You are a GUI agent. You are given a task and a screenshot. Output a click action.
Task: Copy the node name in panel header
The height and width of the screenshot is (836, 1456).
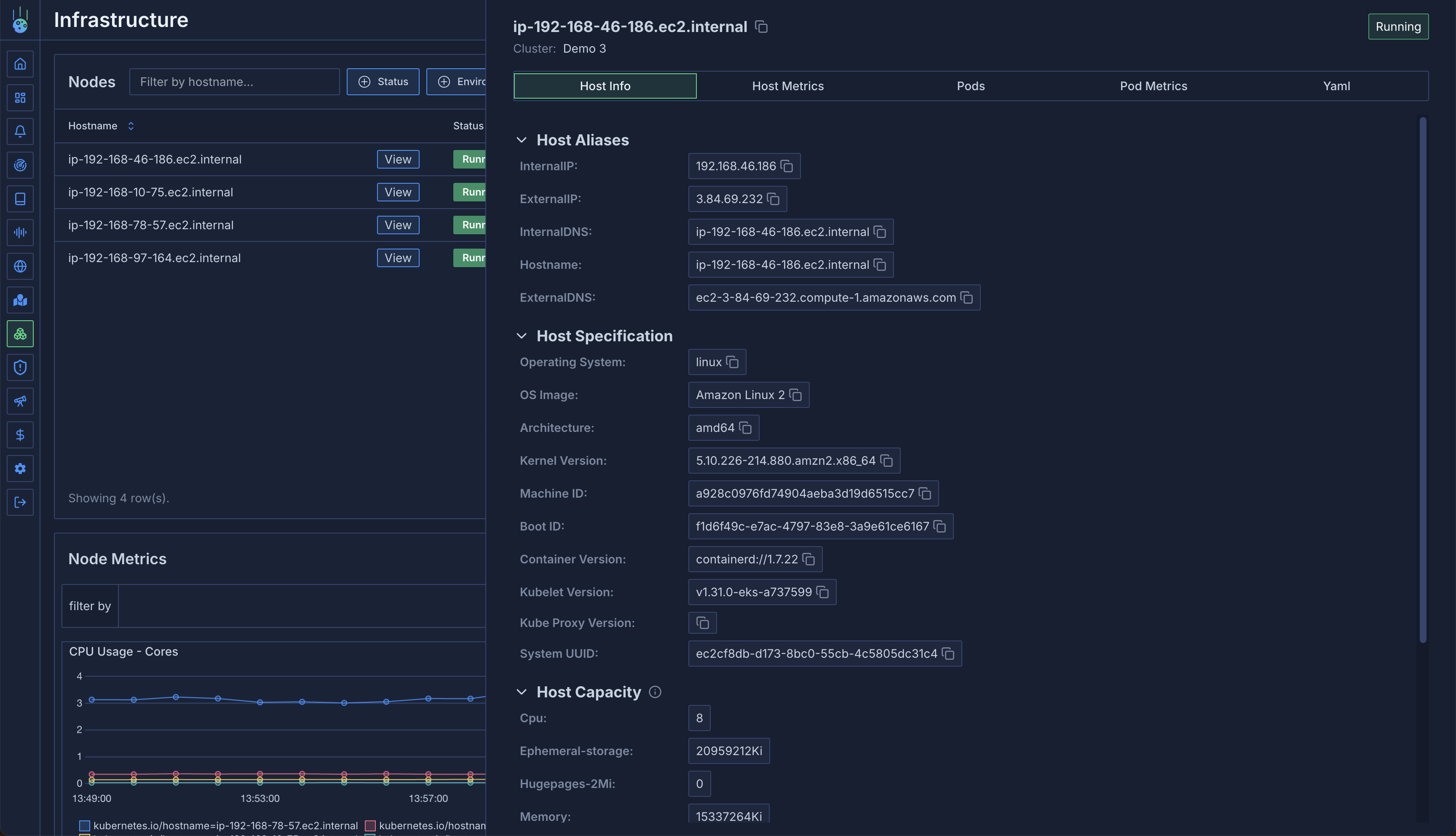click(761, 27)
